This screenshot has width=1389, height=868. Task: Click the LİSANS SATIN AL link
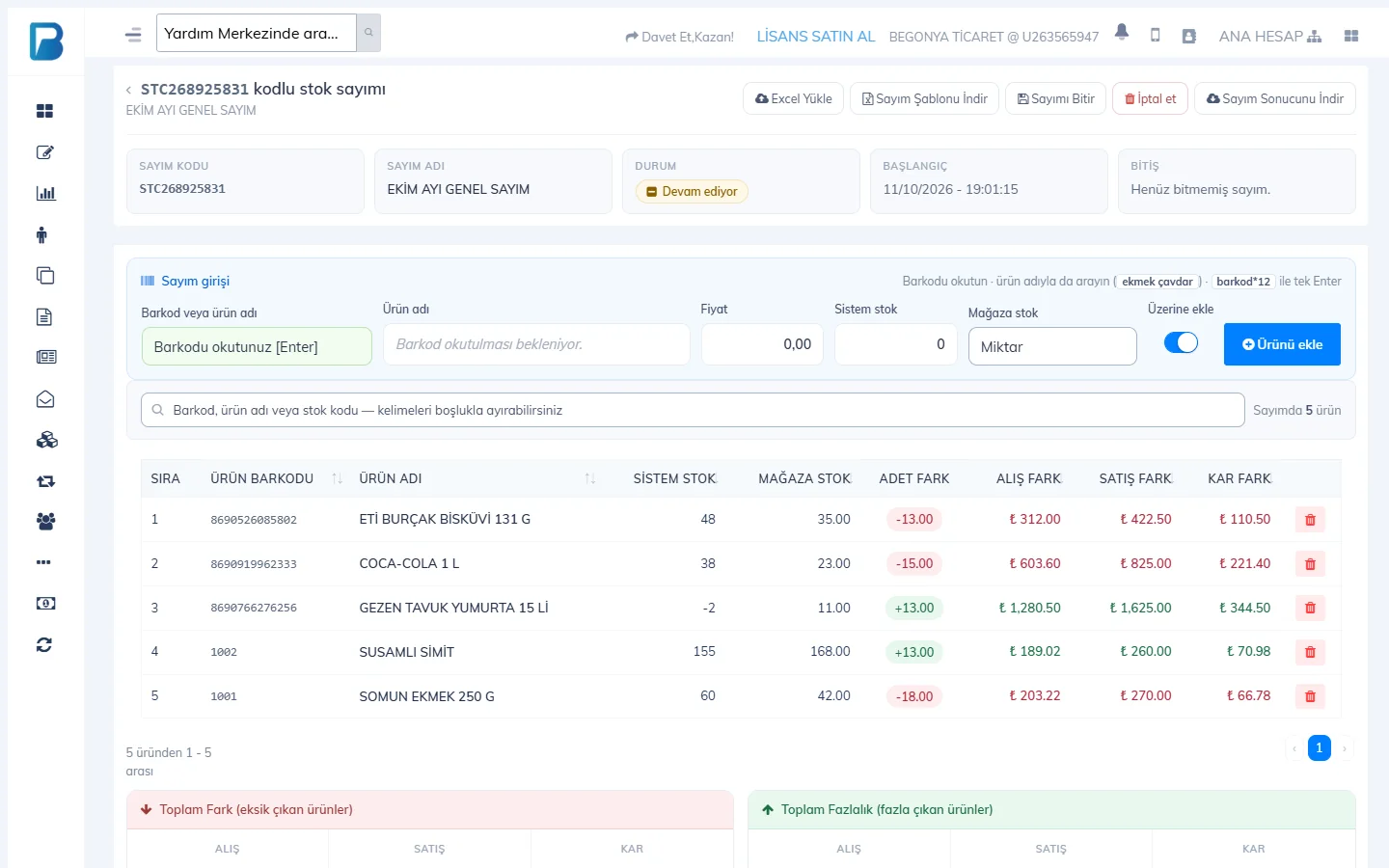click(816, 37)
